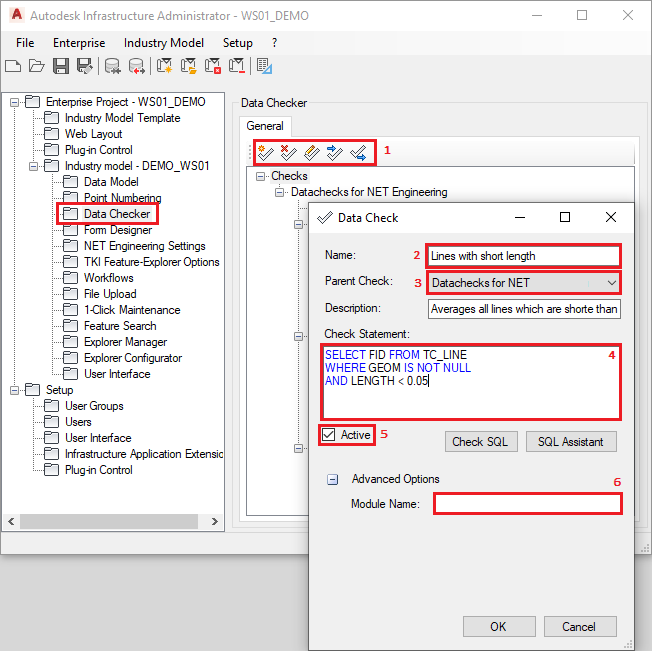Screen dimensions: 652x651
Task: Click into the Module Name field
Action: [x=528, y=504]
